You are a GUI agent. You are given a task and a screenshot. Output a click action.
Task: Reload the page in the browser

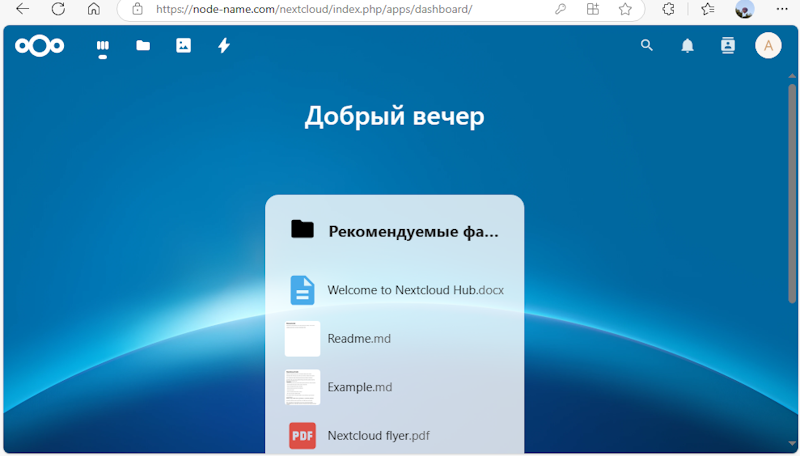click(58, 9)
